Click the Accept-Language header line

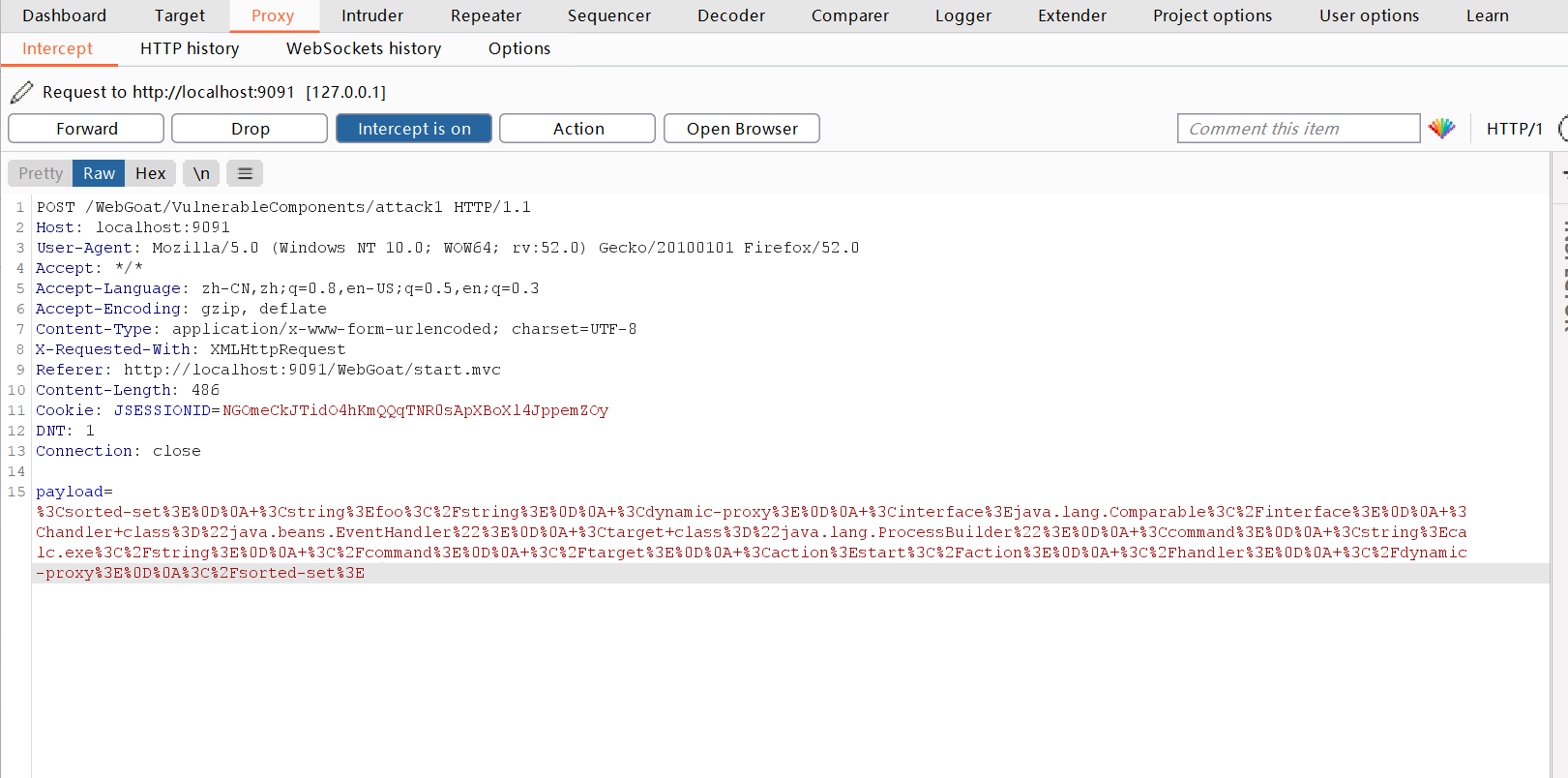click(x=287, y=288)
